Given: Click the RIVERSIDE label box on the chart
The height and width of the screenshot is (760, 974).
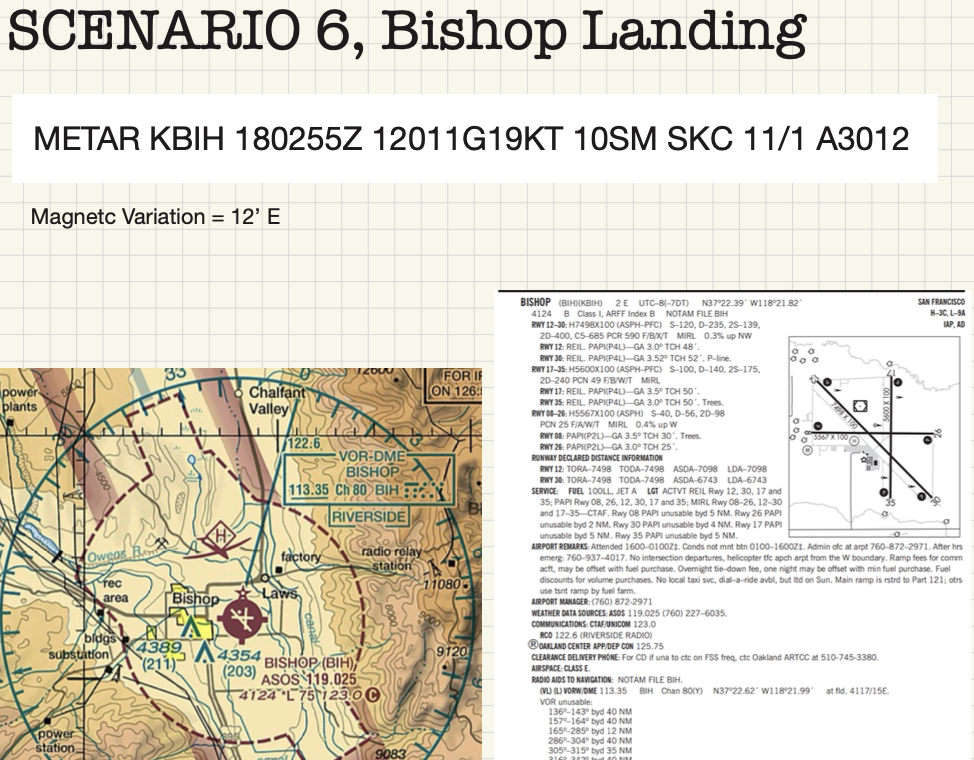Looking at the screenshot, I should point(370,516).
